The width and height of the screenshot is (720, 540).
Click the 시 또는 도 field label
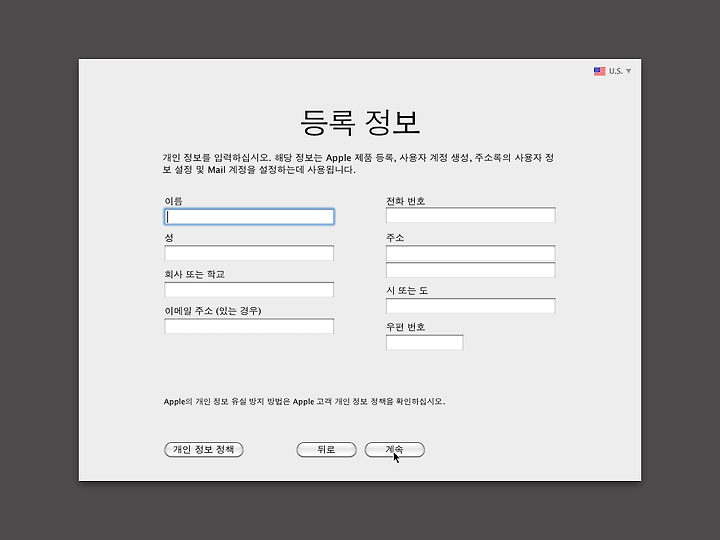(407, 291)
